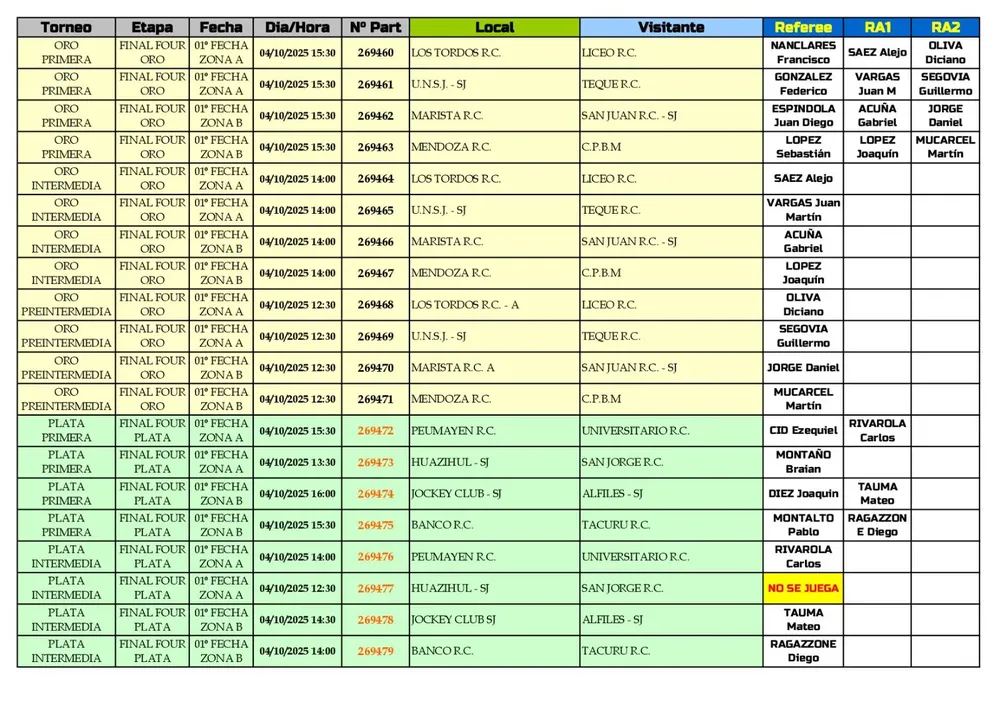
Task: Select the green Local column header
Action: pos(494,28)
